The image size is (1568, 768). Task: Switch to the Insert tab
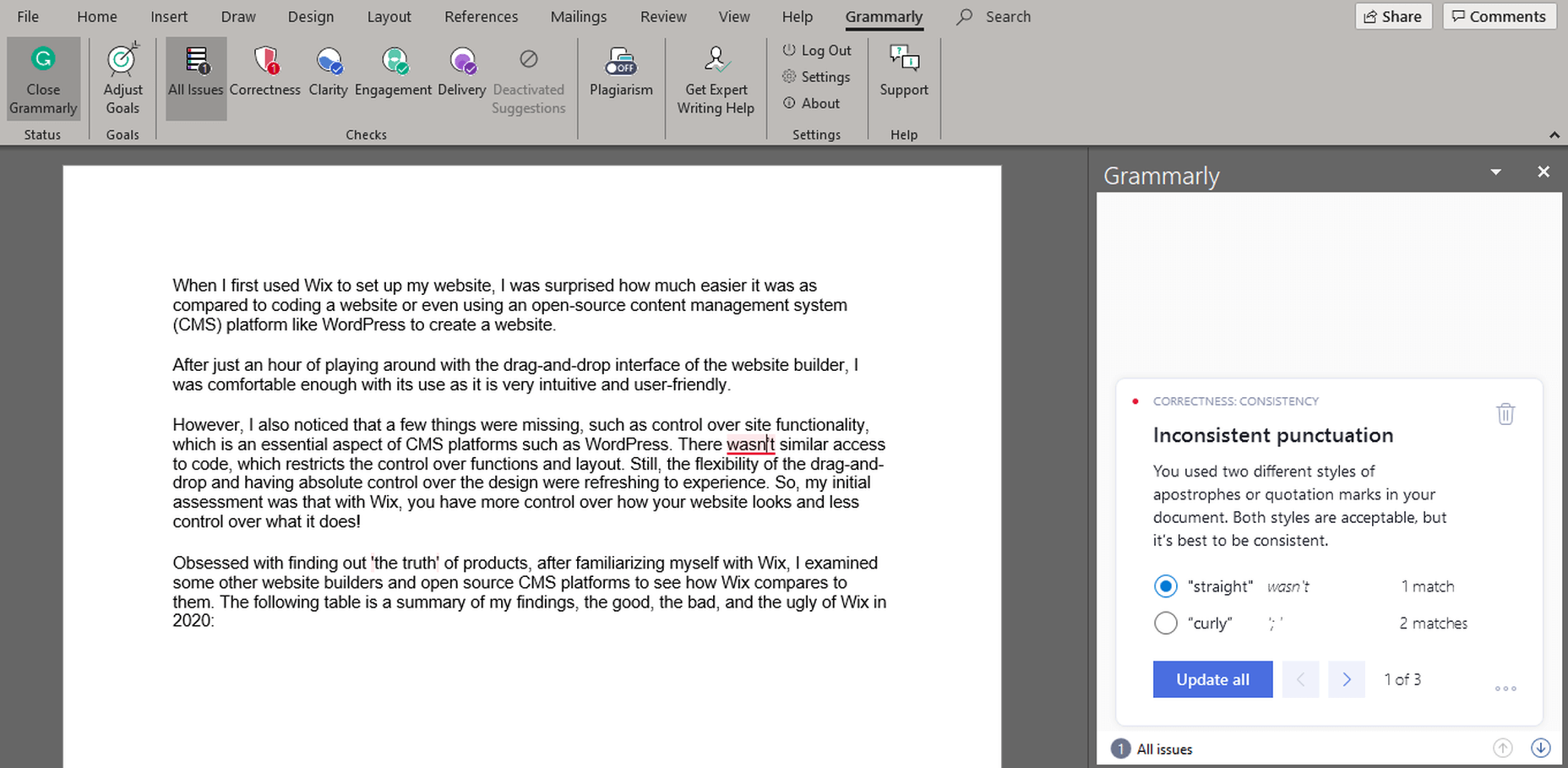point(169,17)
